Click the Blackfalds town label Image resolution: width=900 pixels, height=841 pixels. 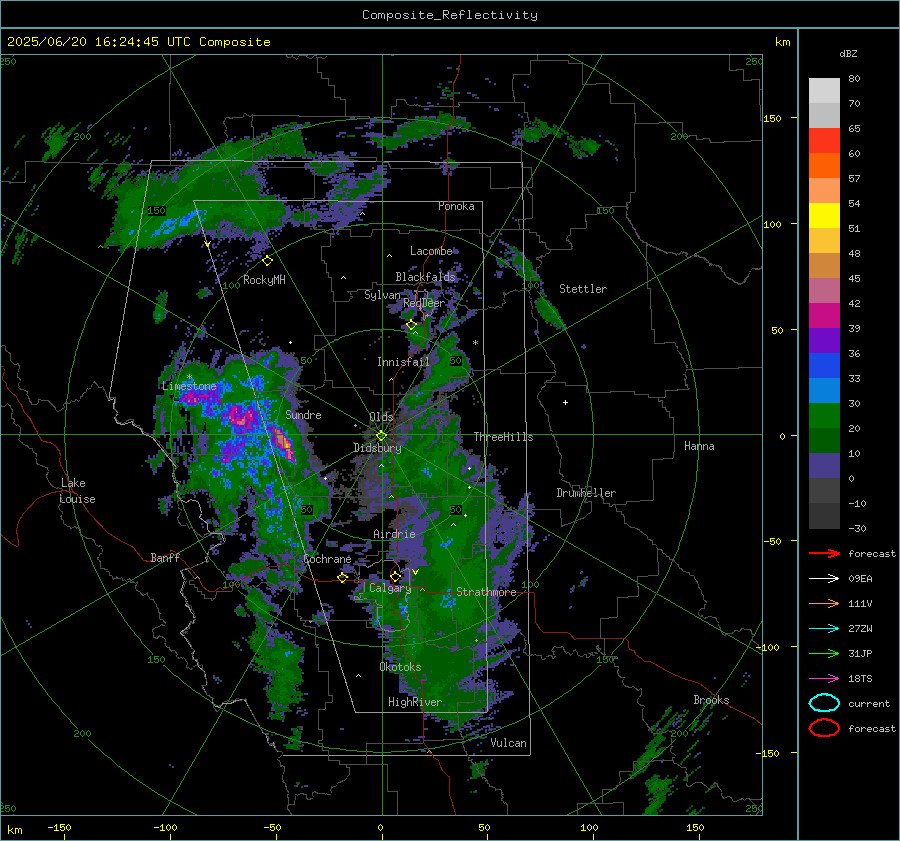[x=425, y=277]
